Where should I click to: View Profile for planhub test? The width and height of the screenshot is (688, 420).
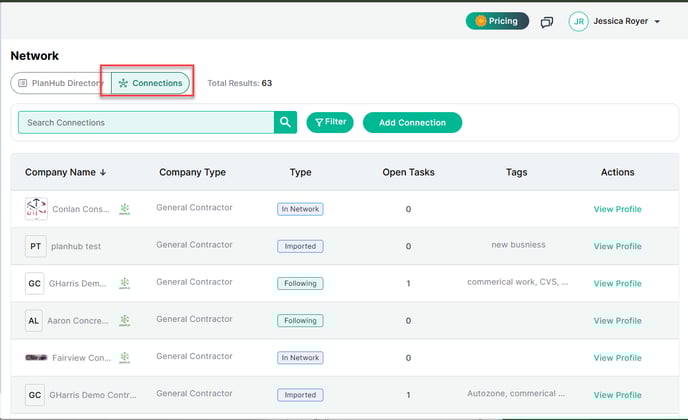point(617,246)
